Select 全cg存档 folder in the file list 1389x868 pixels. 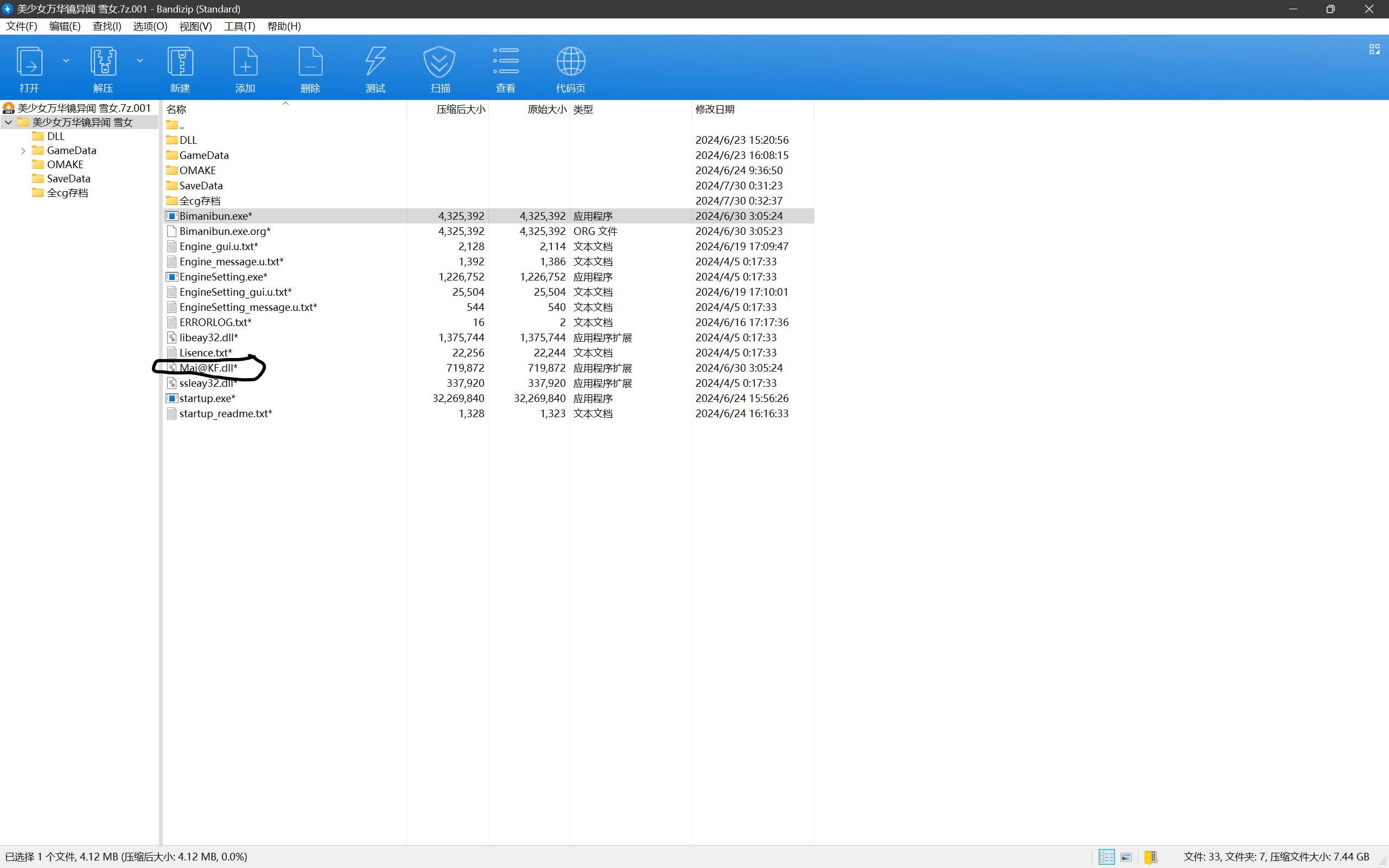coord(200,201)
